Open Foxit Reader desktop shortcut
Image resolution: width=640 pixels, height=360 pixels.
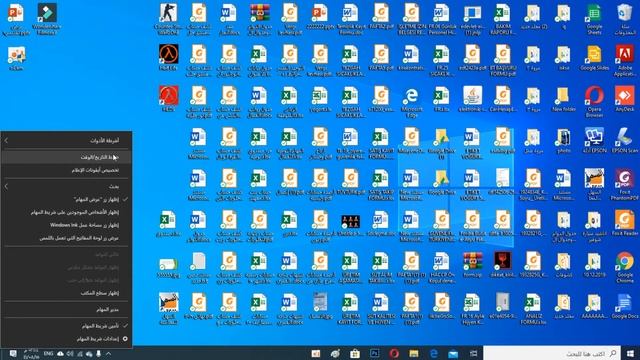(624, 223)
